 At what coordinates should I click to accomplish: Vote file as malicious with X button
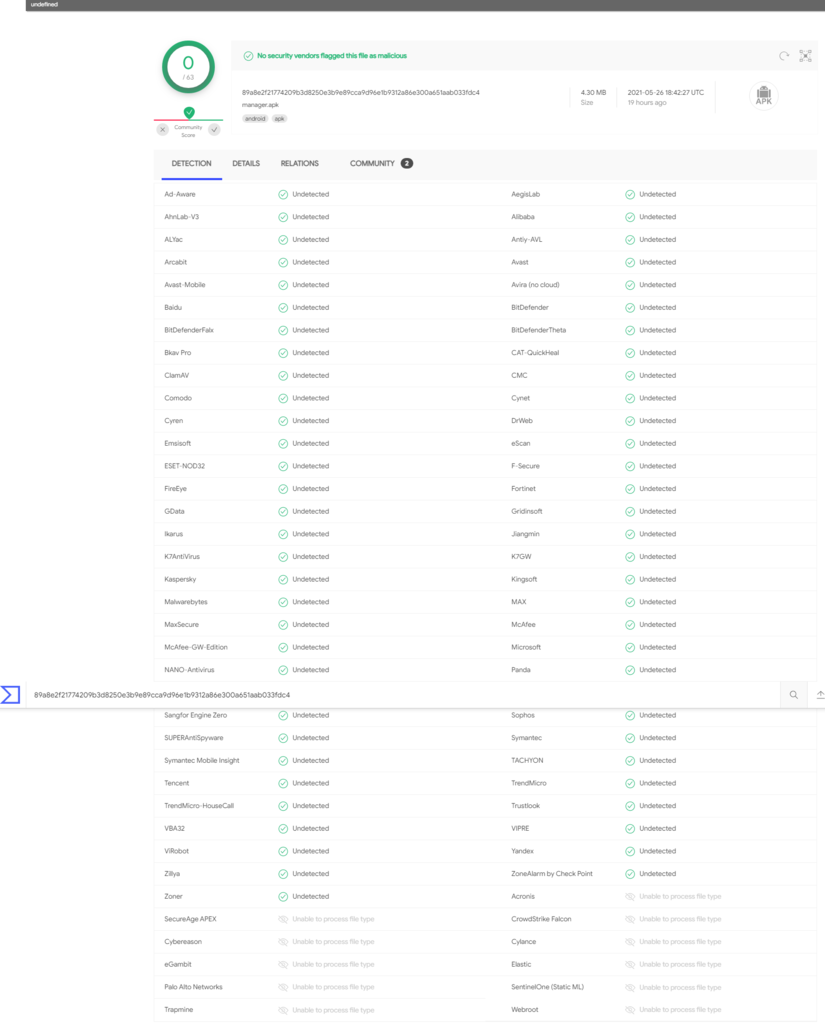[x=163, y=130]
